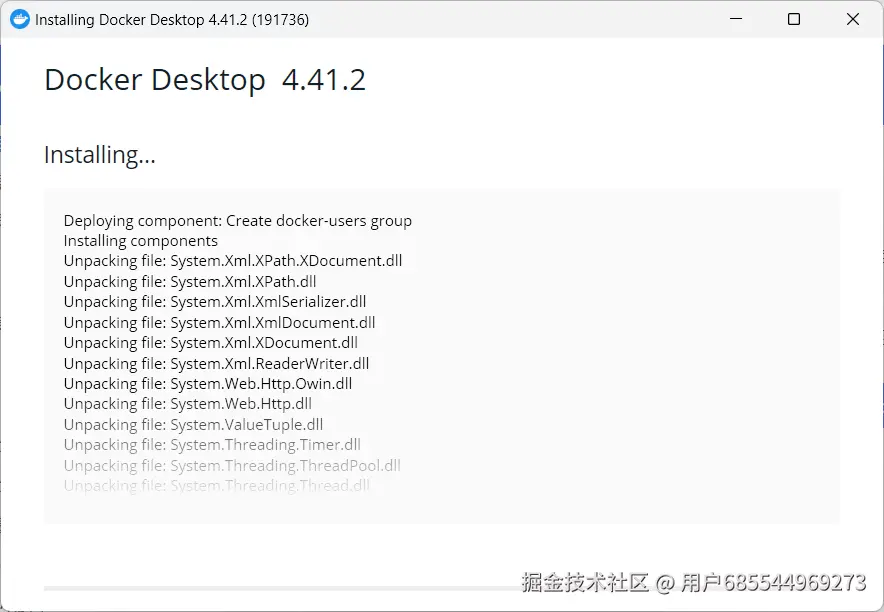Click the Installing... status heading
Image resolution: width=884 pixels, height=612 pixels.
[98, 155]
